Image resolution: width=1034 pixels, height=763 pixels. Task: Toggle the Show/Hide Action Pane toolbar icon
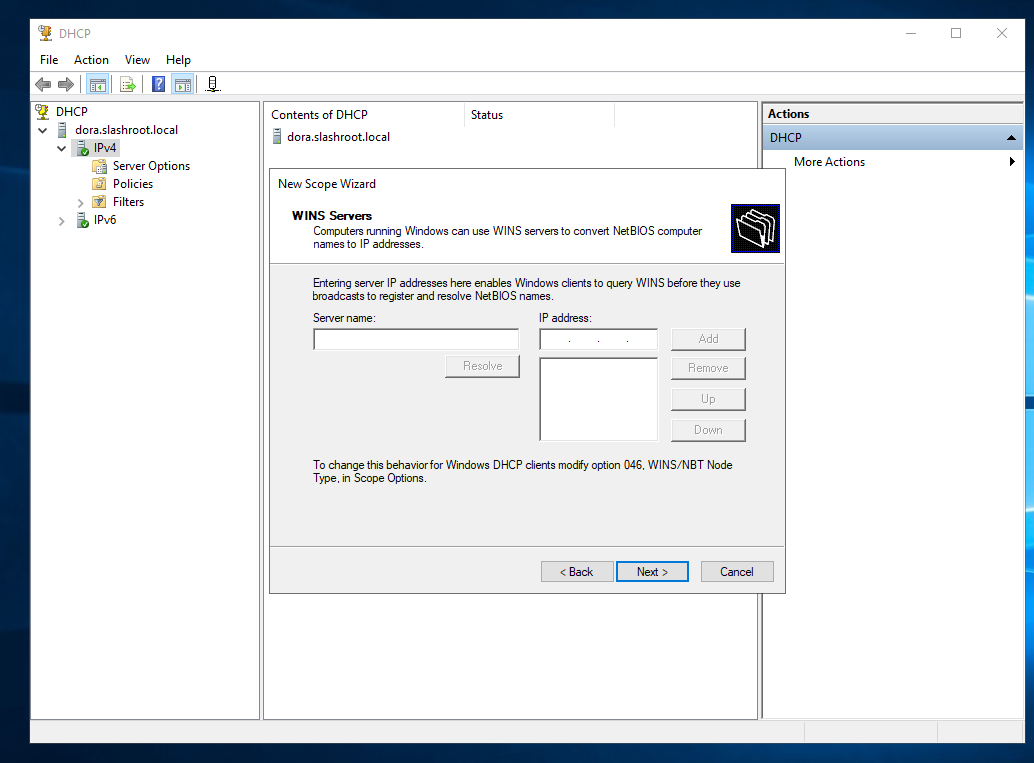182,85
